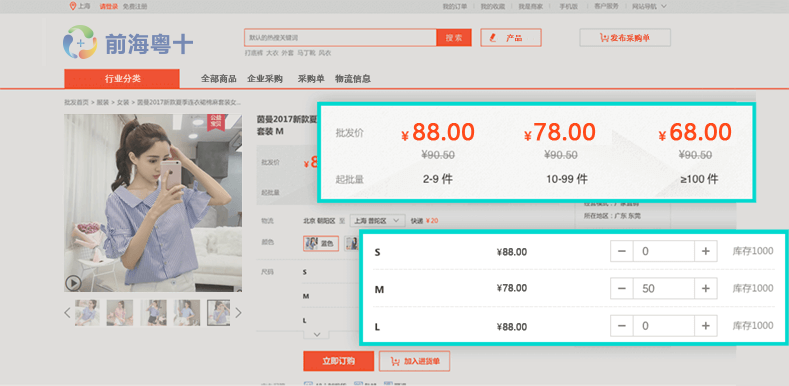Click the ¥78.00 price for 10-99 件
This screenshot has height=386, width=789.
coord(560,133)
